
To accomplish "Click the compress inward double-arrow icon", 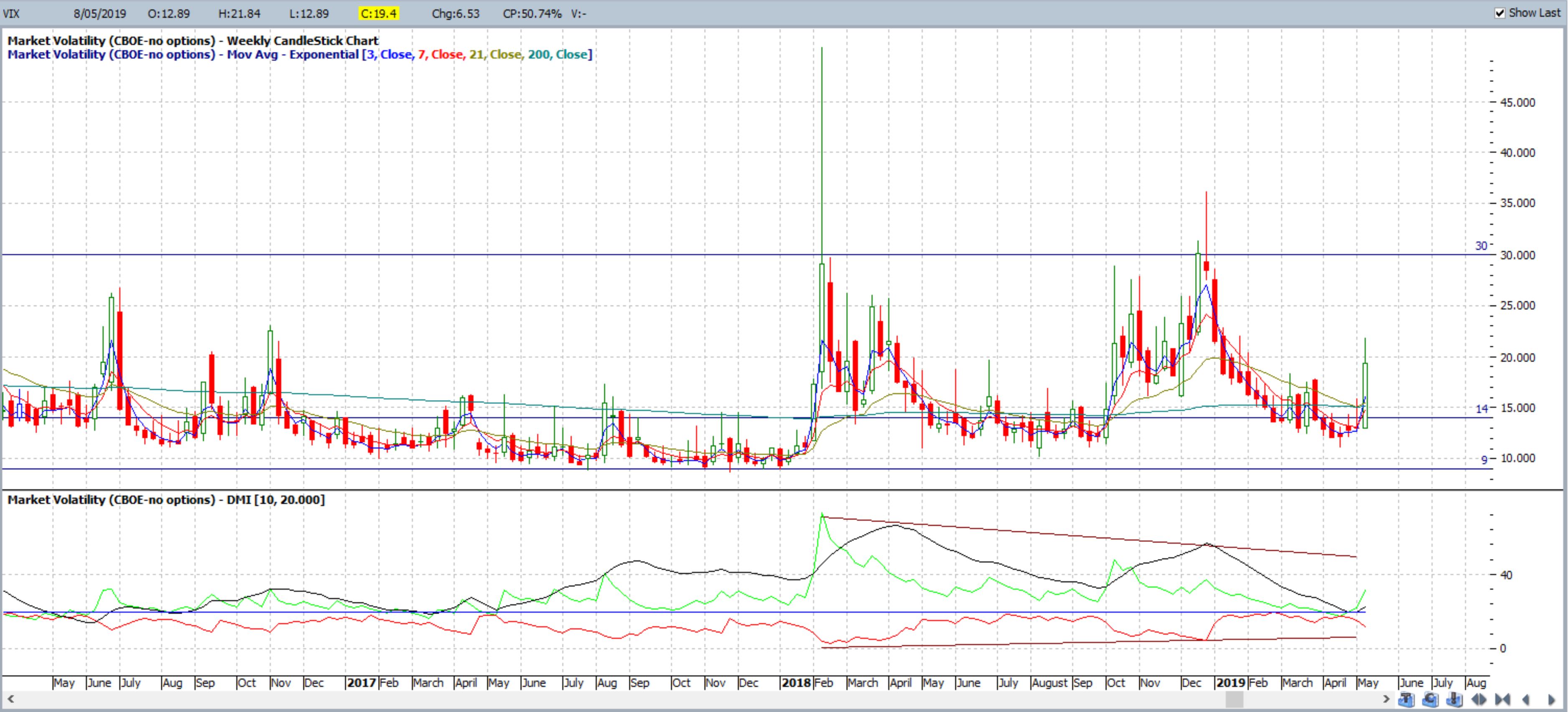I will tap(1503, 699).
